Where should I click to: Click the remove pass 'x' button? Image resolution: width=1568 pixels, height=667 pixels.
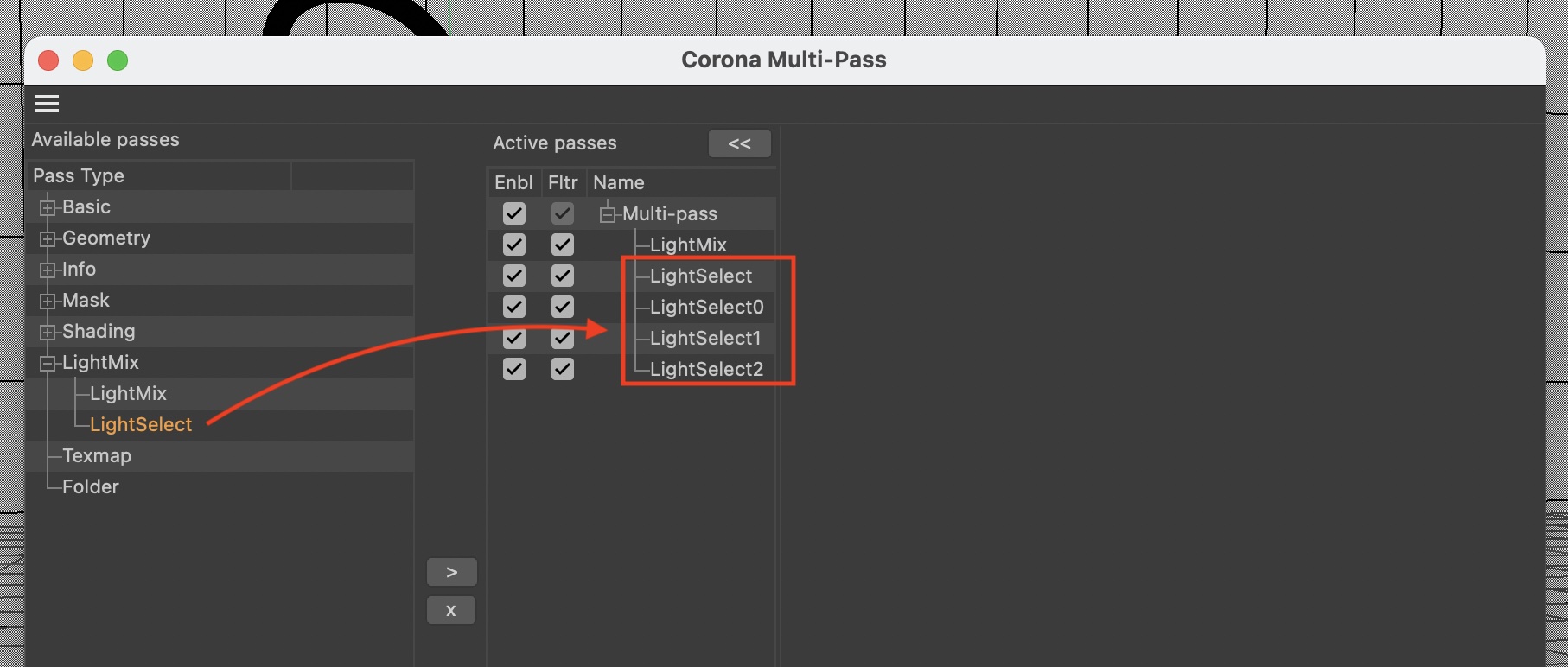pos(451,610)
